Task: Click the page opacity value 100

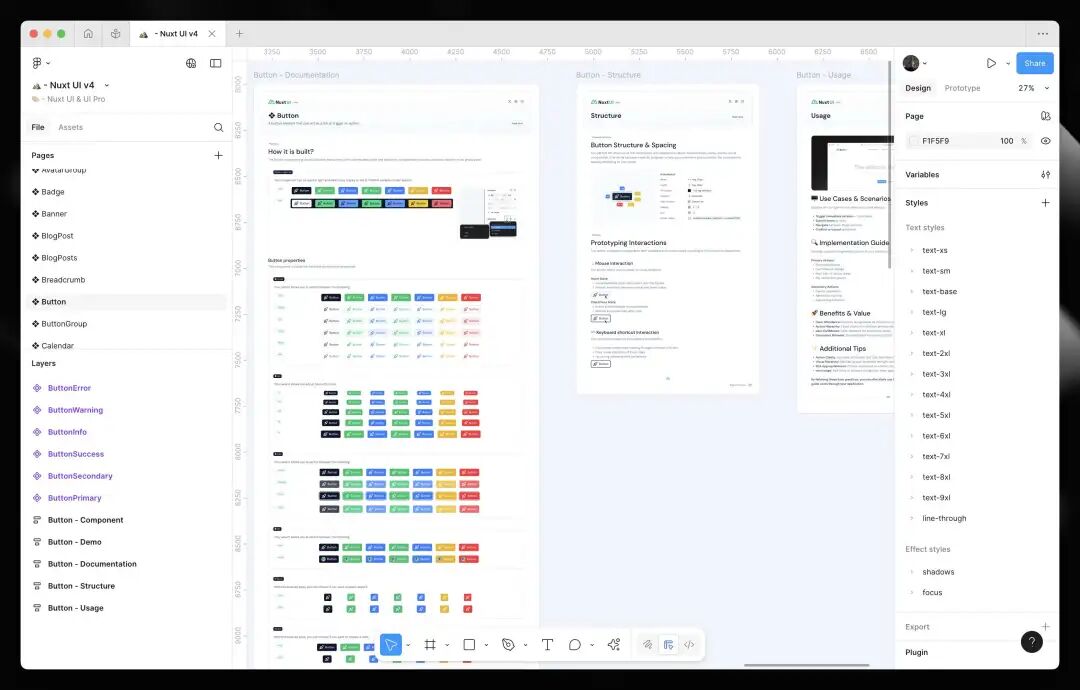Action: (1006, 141)
